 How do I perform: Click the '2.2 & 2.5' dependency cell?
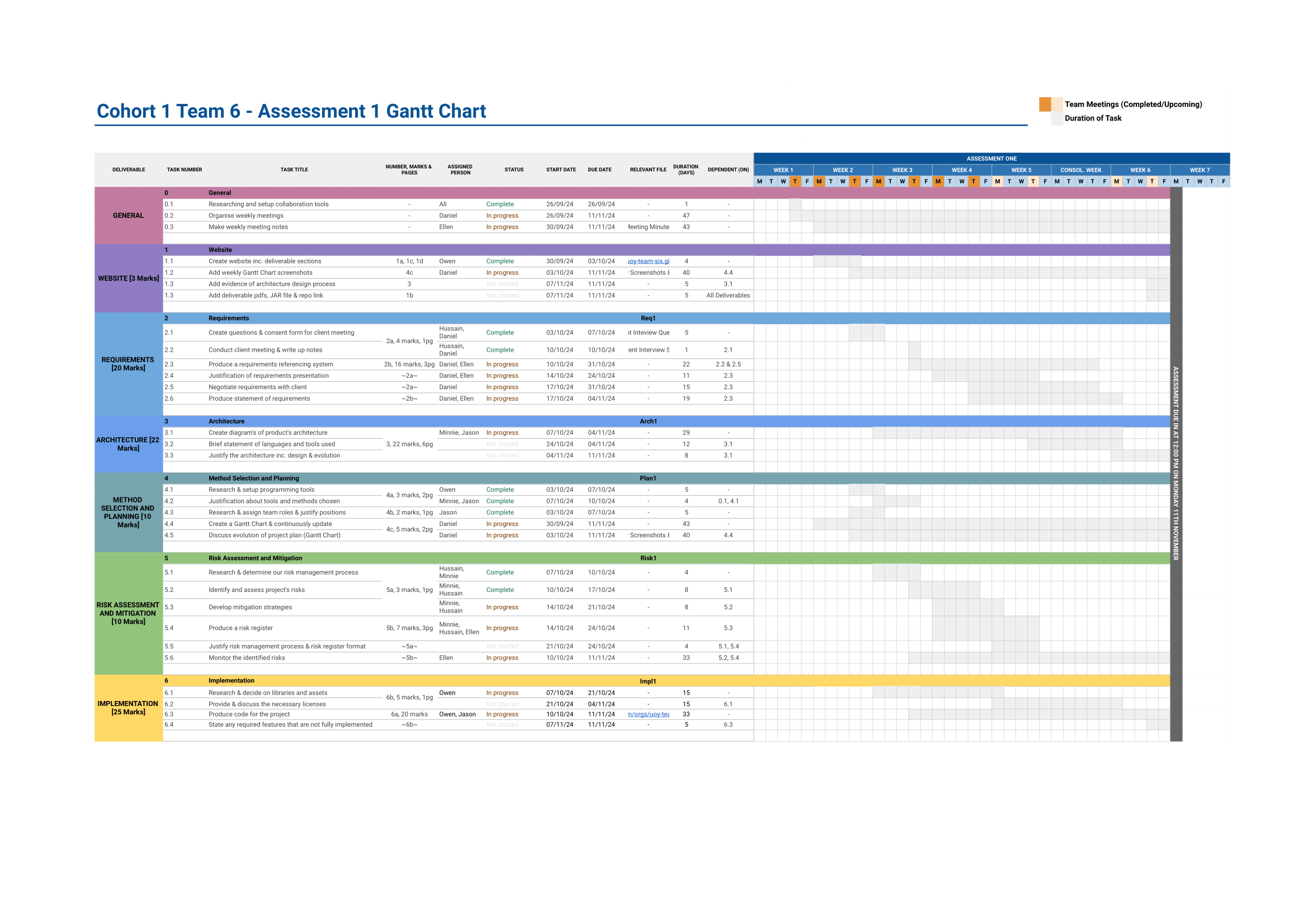pos(728,364)
